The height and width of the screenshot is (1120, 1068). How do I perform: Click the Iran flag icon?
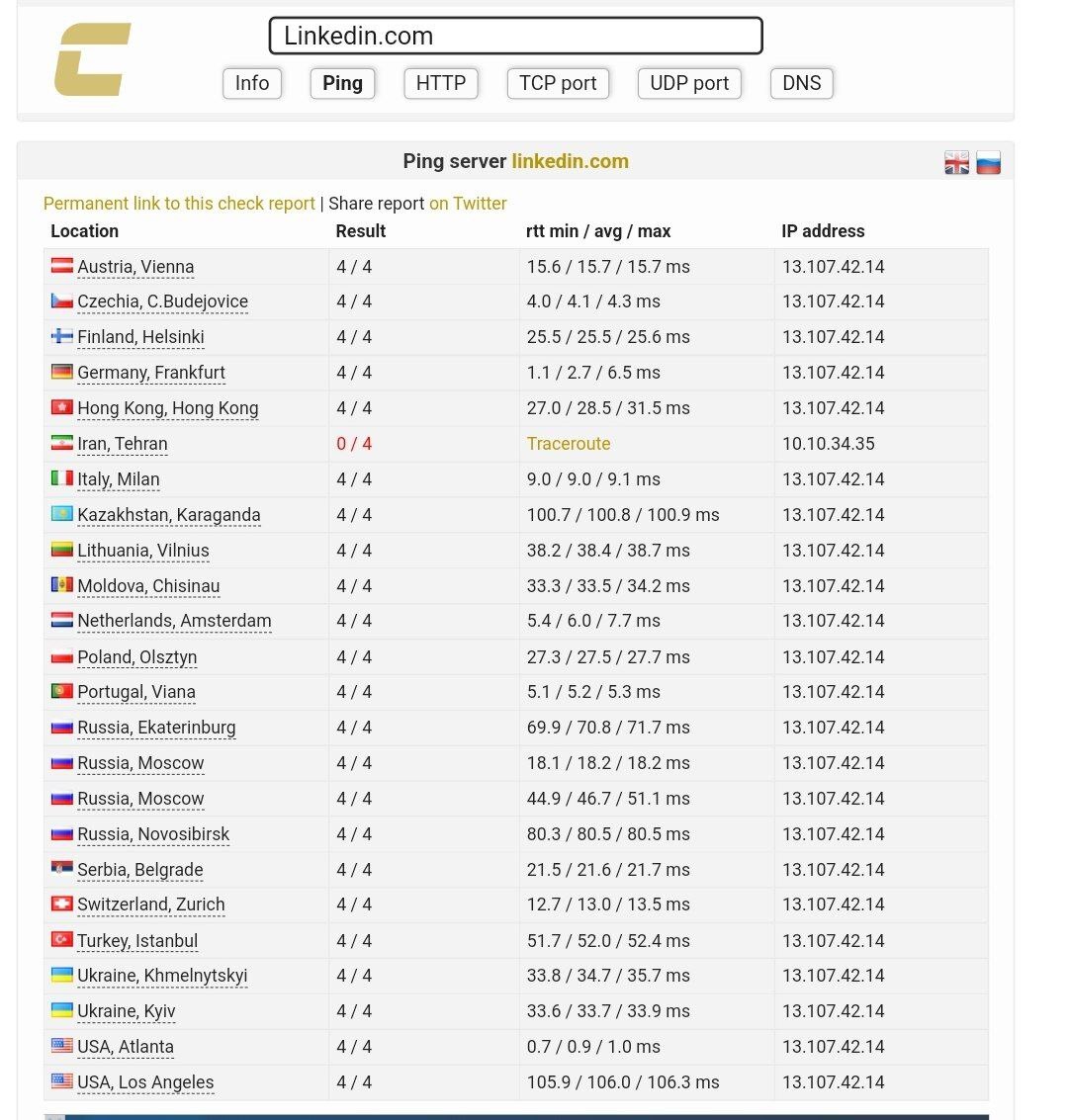click(x=62, y=443)
